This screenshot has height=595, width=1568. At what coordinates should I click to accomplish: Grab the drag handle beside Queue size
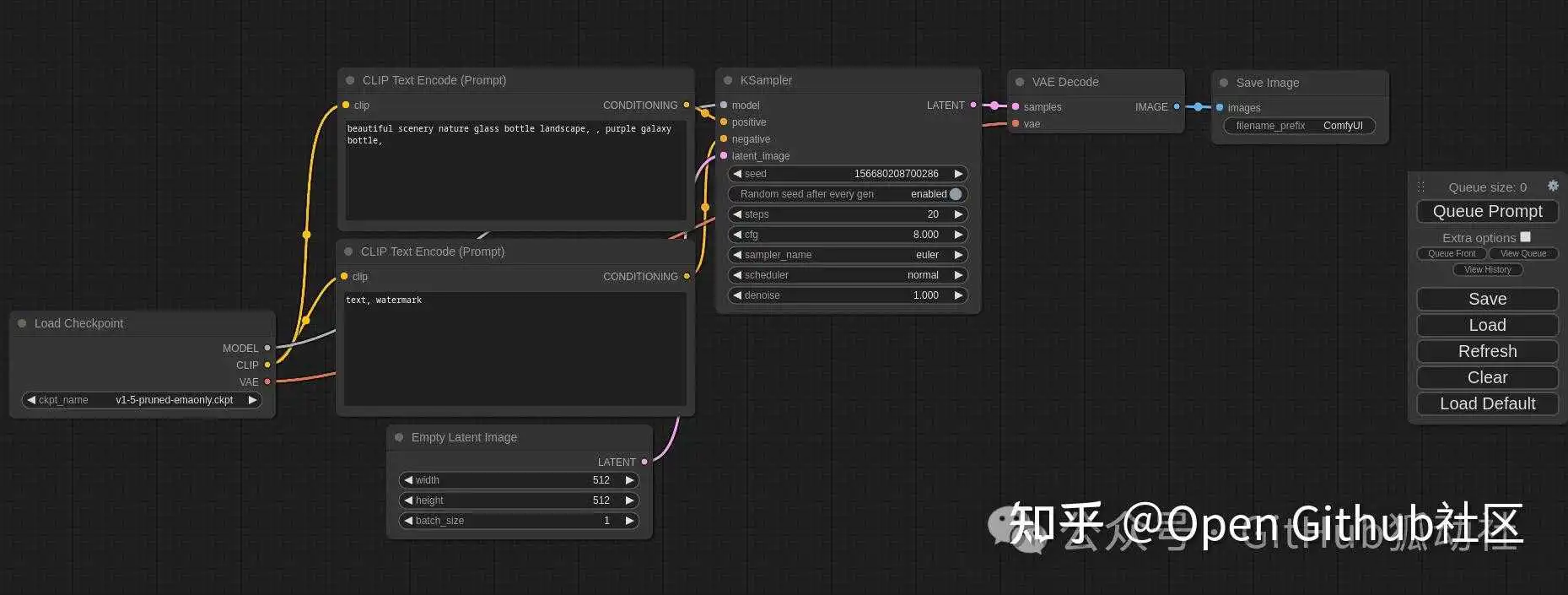[x=1420, y=187]
